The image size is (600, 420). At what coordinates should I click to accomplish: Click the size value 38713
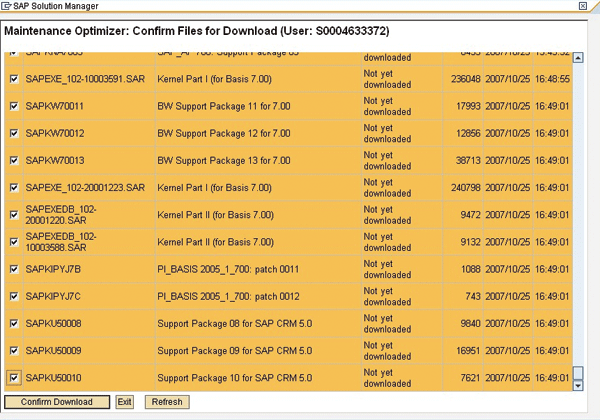468,161
